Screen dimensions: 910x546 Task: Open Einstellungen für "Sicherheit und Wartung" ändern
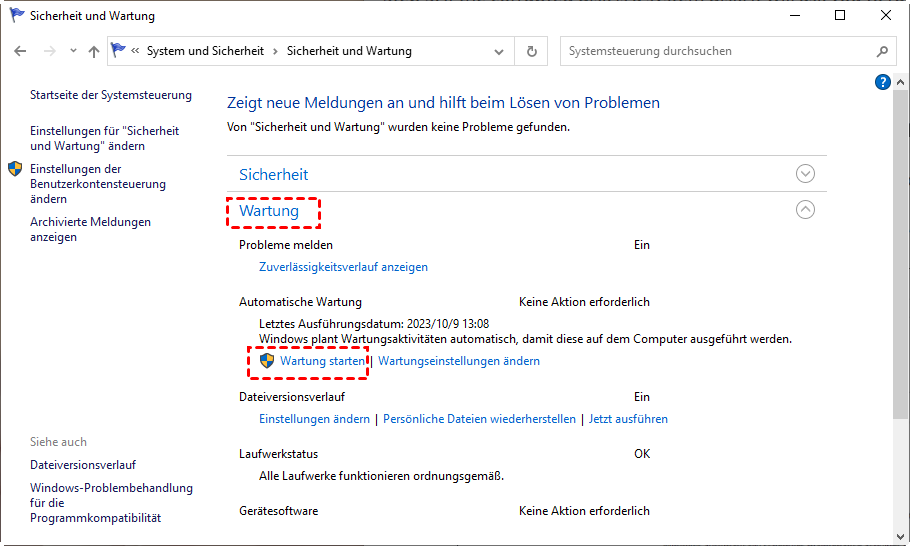[104, 138]
